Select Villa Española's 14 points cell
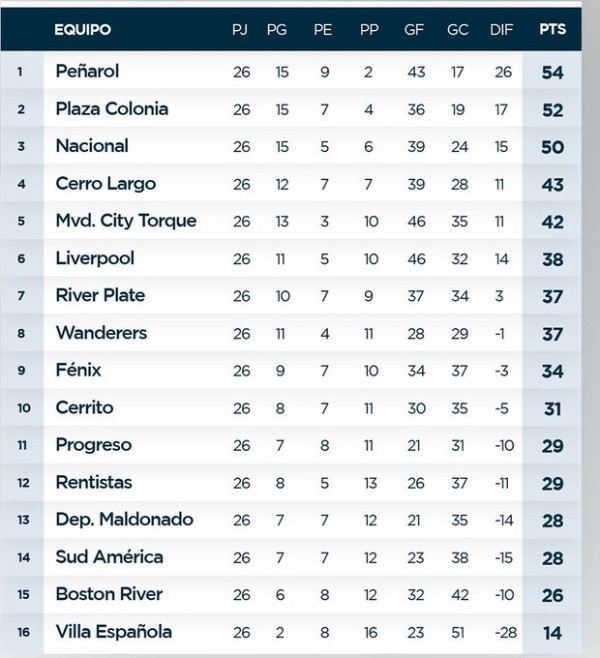The height and width of the screenshot is (658, 600). pyautogui.click(x=552, y=632)
